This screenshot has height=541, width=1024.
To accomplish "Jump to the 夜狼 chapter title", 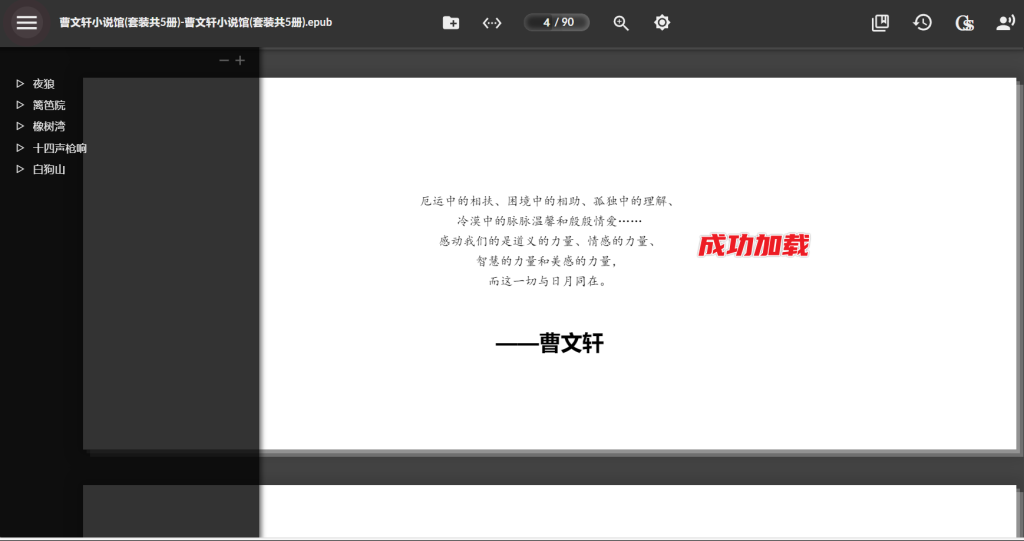I will coord(44,84).
